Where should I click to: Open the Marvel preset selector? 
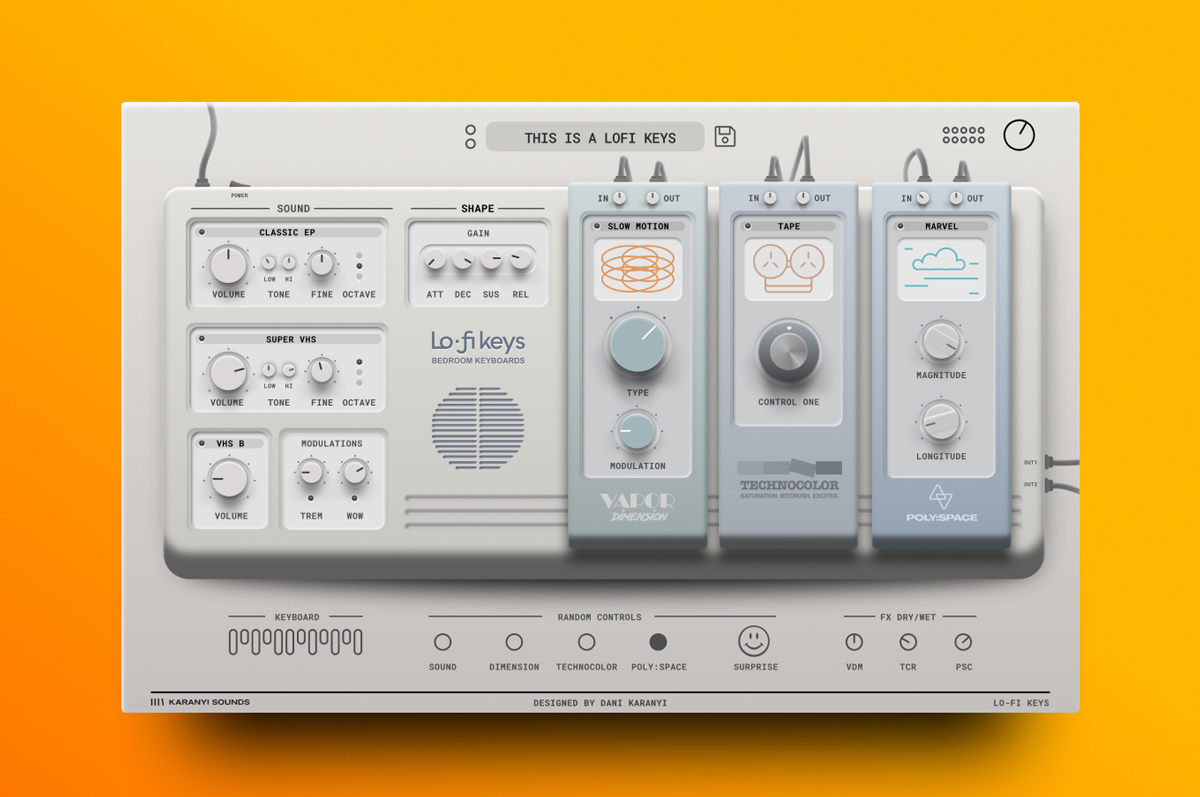[x=941, y=226]
